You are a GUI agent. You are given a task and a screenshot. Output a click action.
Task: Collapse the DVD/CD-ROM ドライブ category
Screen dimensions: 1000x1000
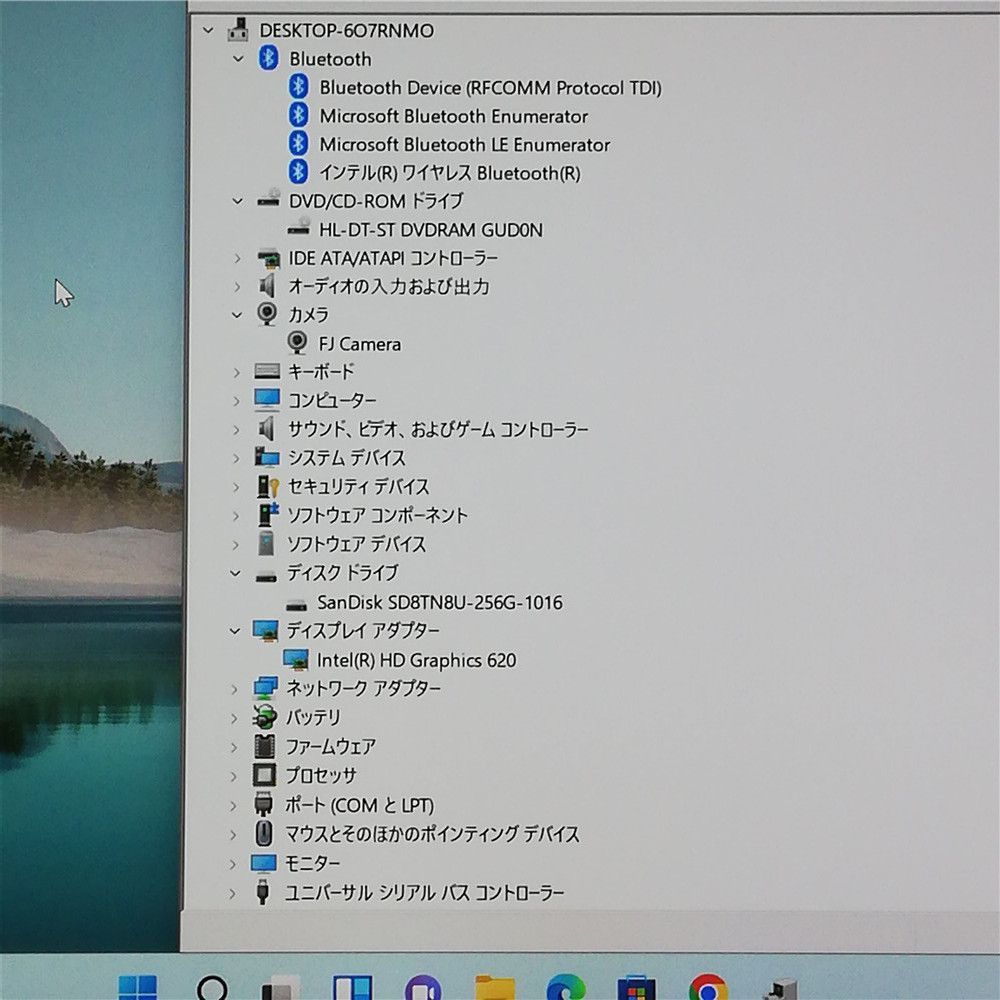(237, 201)
